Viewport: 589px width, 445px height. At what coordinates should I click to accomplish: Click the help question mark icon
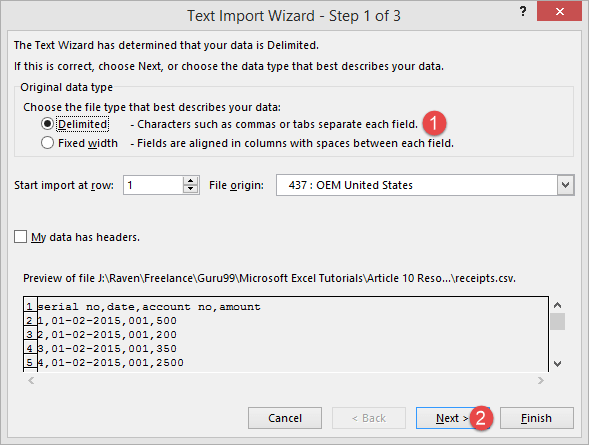pos(523,12)
